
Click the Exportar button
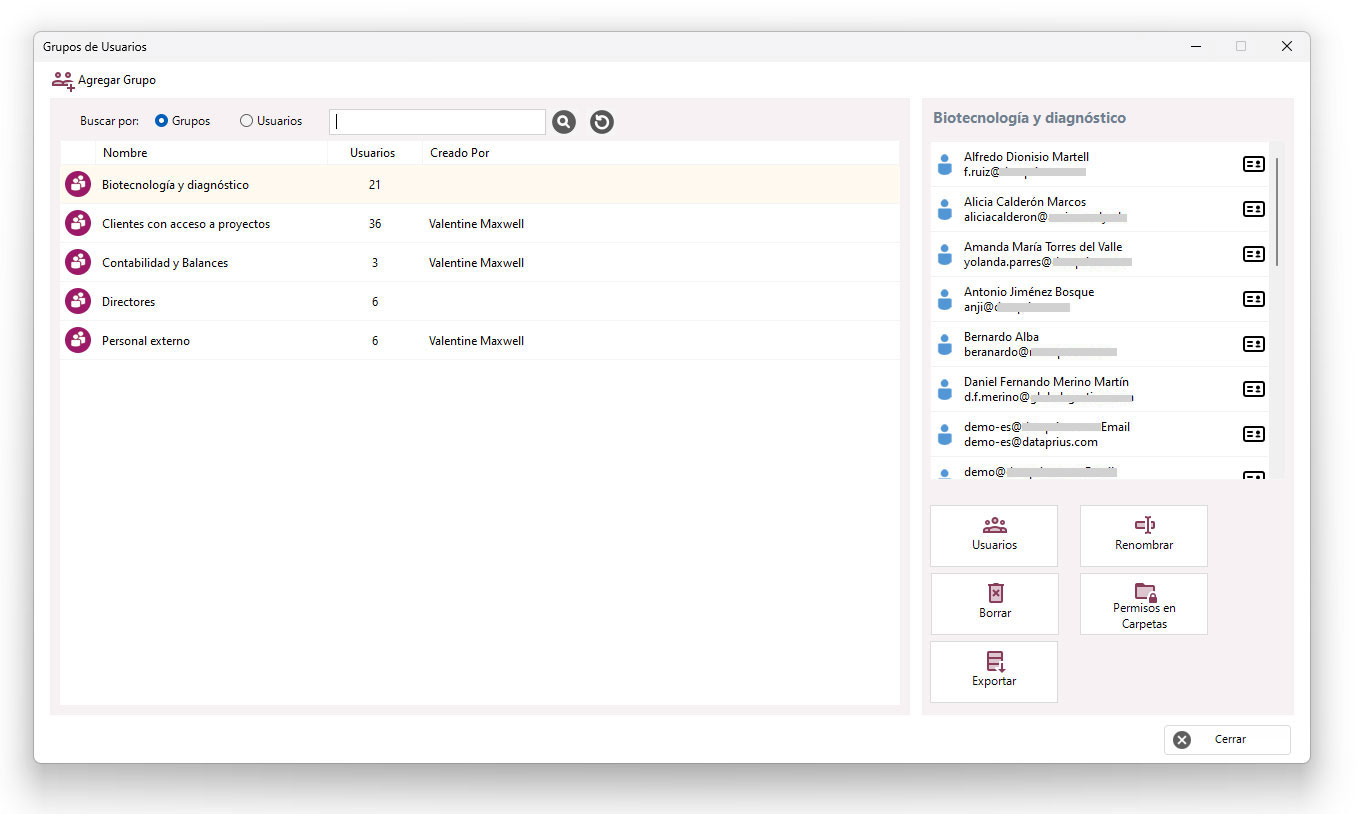tap(994, 672)
